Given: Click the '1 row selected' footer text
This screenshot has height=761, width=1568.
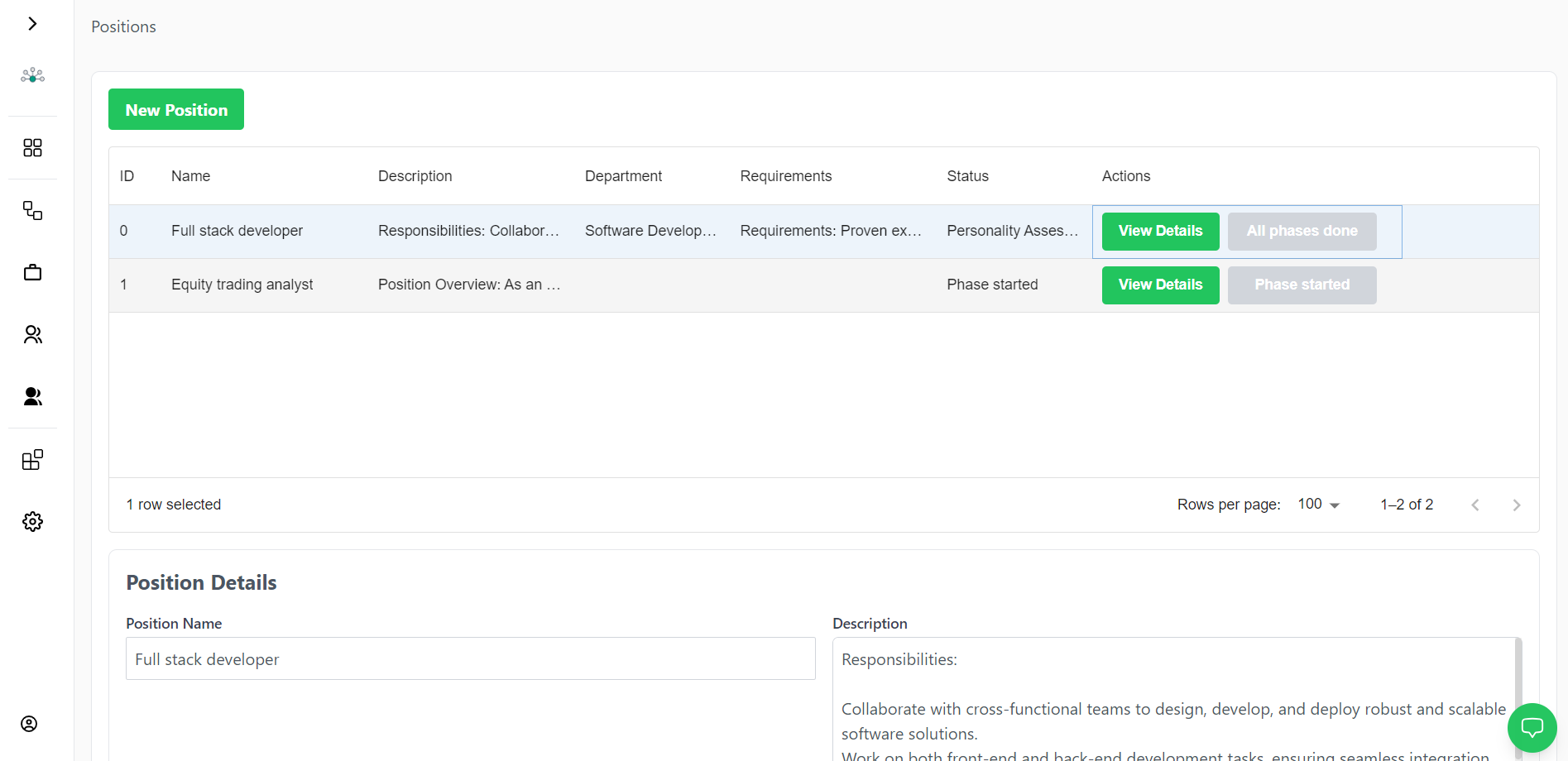Looking at the screenshot, I should click(174, 505).
